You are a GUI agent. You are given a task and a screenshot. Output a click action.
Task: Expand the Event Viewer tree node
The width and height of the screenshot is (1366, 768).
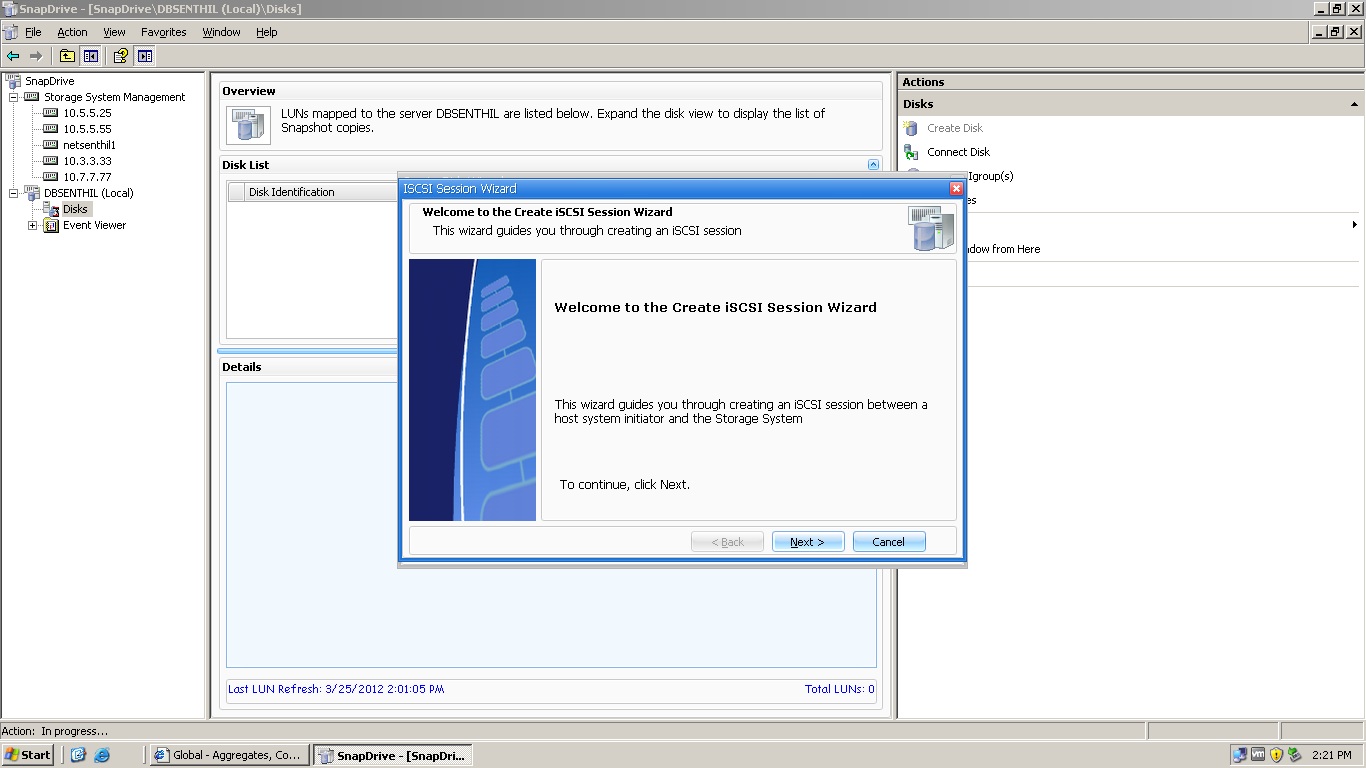33,225
